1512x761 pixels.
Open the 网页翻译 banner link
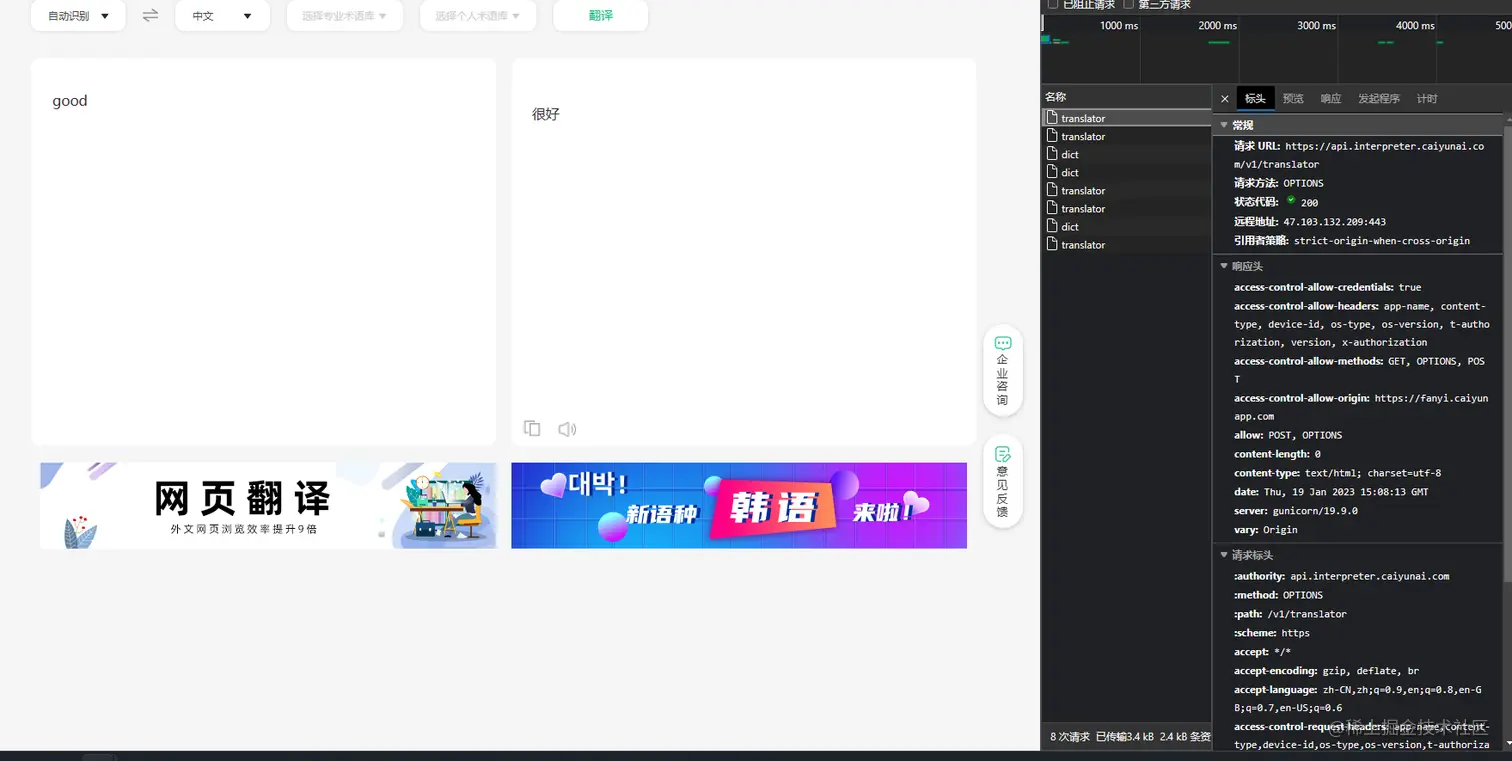pyautogui.click(x=267, y=505)
